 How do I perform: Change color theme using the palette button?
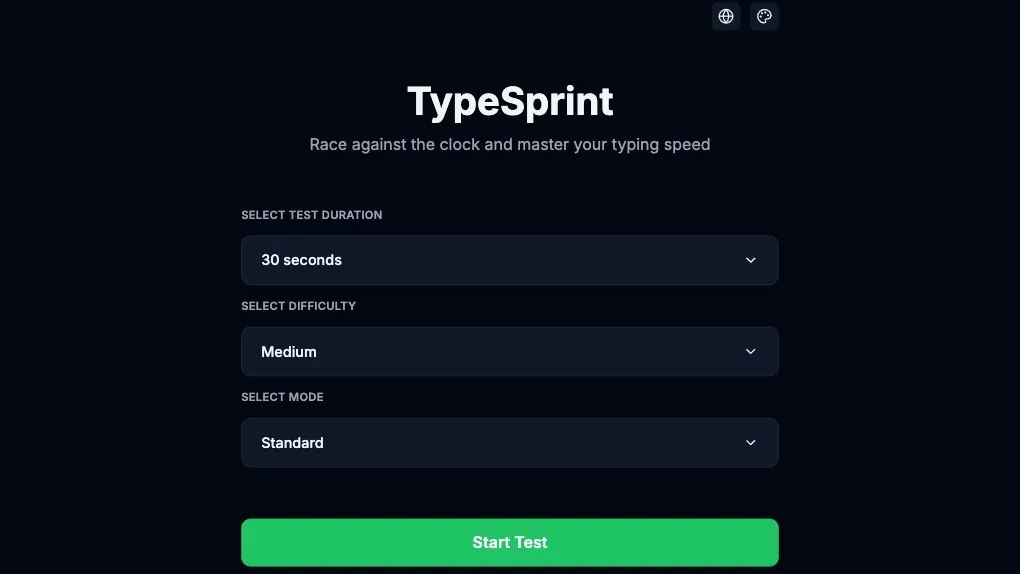coord(764,16)
